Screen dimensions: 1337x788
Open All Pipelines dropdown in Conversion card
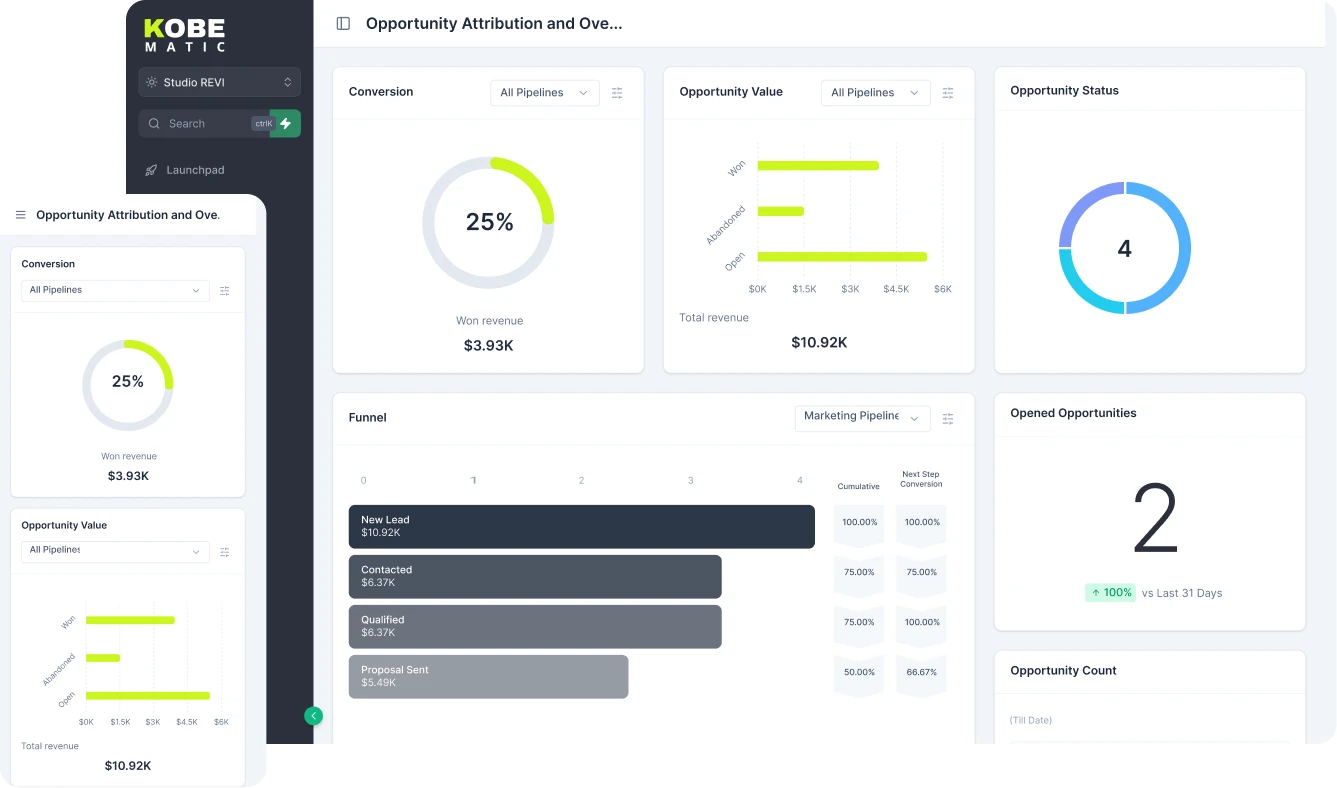click(544, 93)
